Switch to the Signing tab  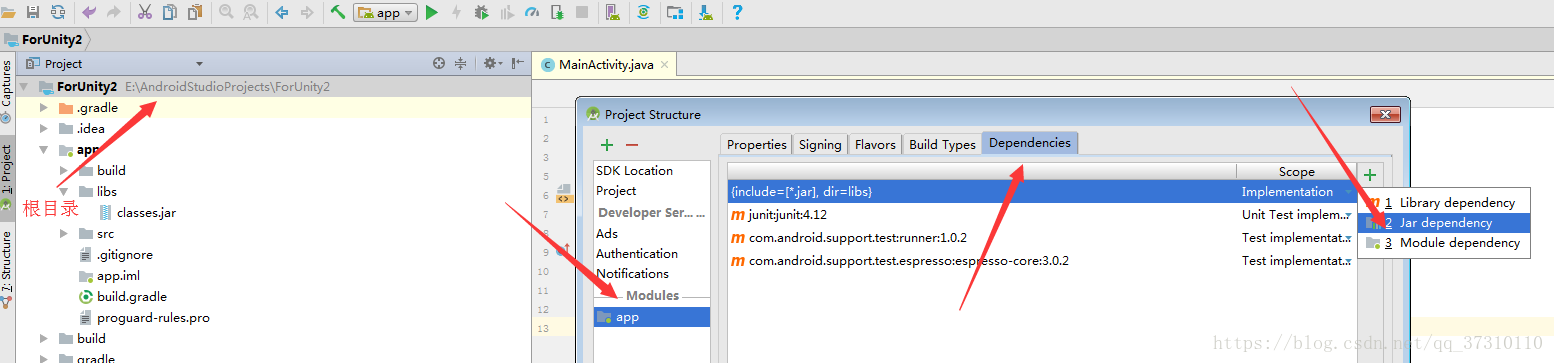820,144
